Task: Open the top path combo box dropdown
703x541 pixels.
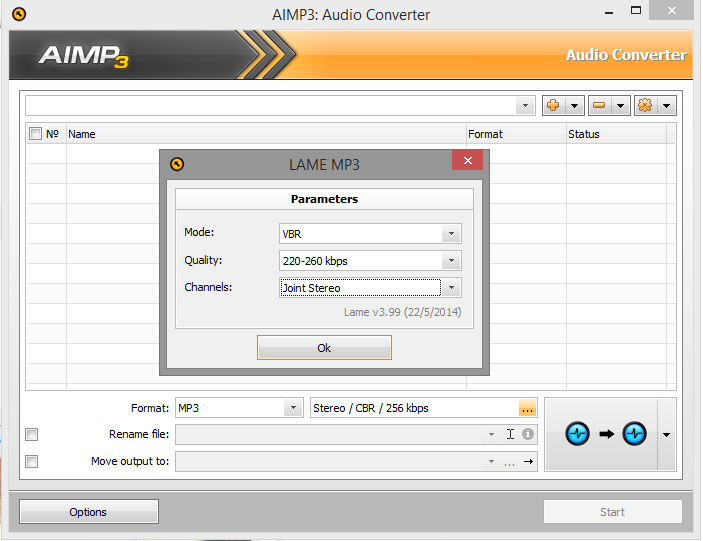Action: coord(525,106)
